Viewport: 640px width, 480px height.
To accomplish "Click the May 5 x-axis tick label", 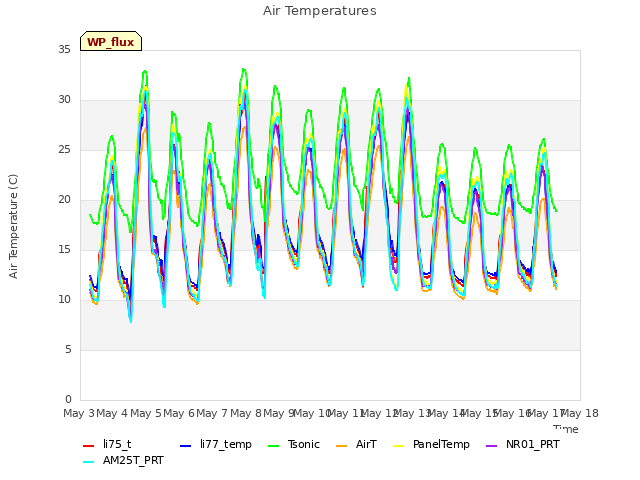I will click(146, 413).
